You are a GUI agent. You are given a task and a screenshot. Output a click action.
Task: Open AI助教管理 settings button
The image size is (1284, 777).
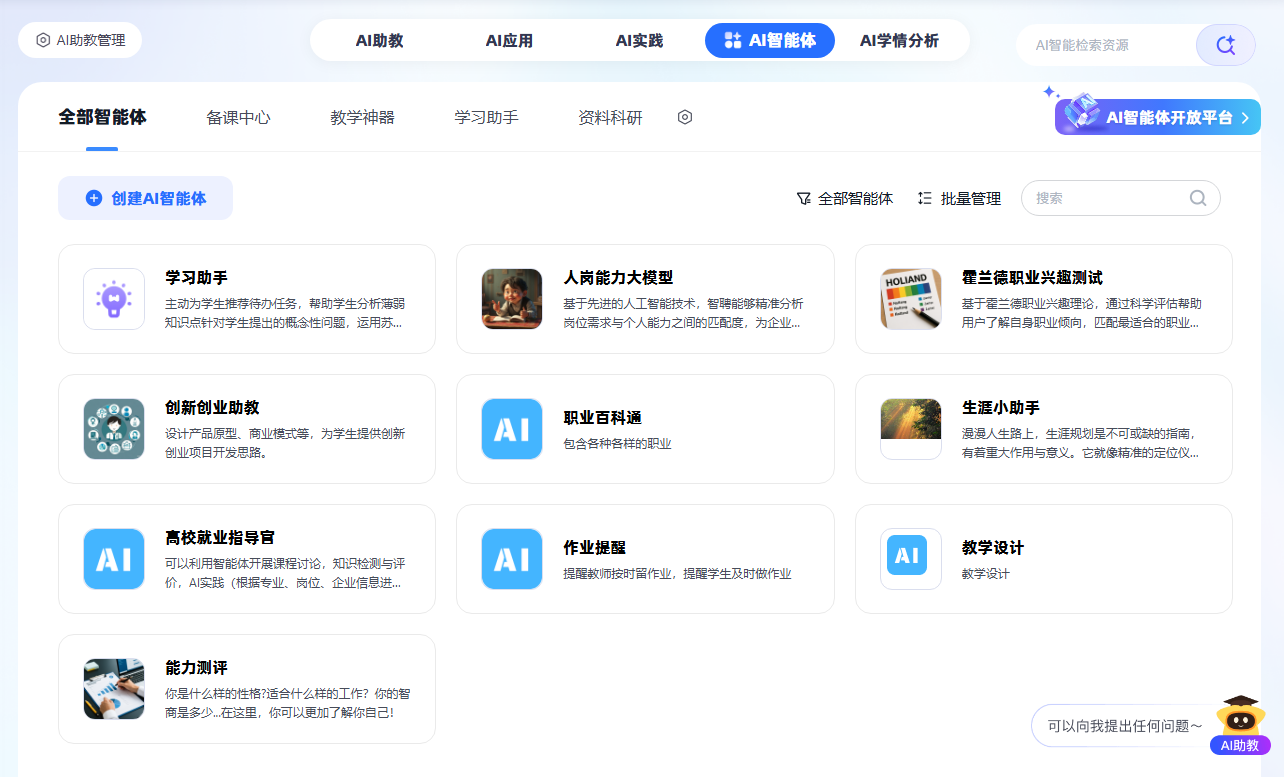(x=80, y=40)
